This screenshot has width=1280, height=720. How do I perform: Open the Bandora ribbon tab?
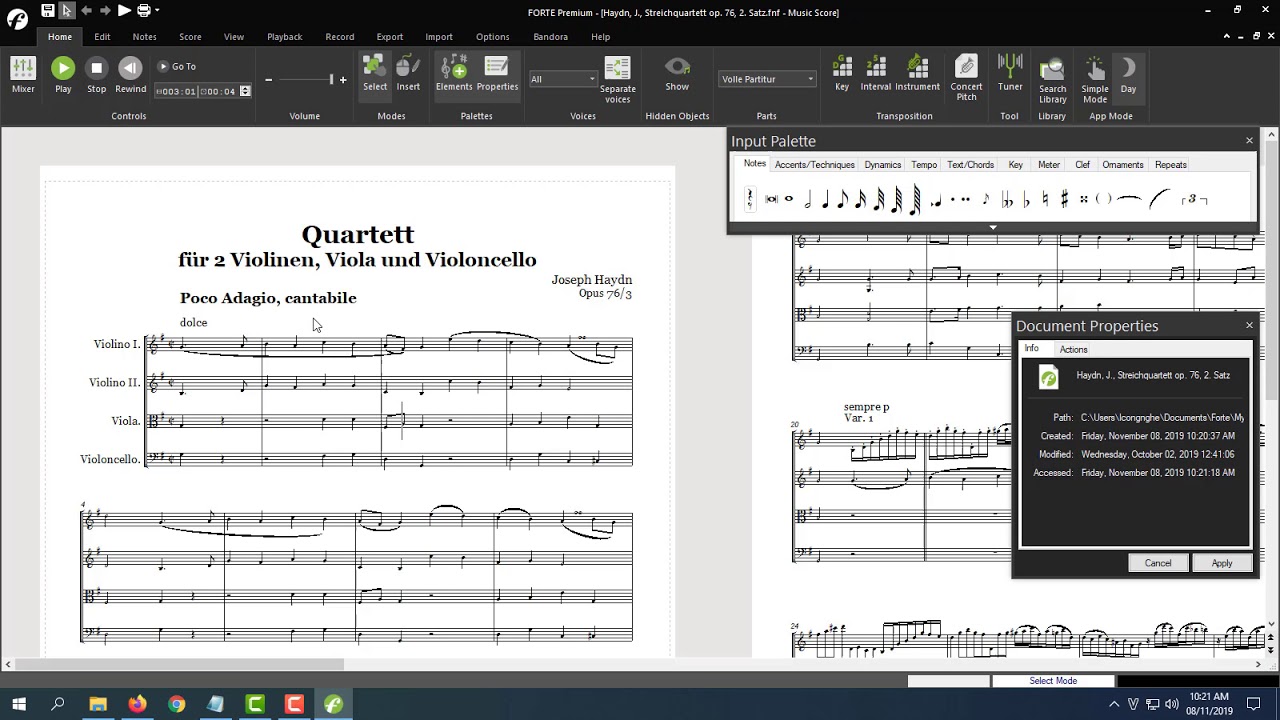click(550, 37)
